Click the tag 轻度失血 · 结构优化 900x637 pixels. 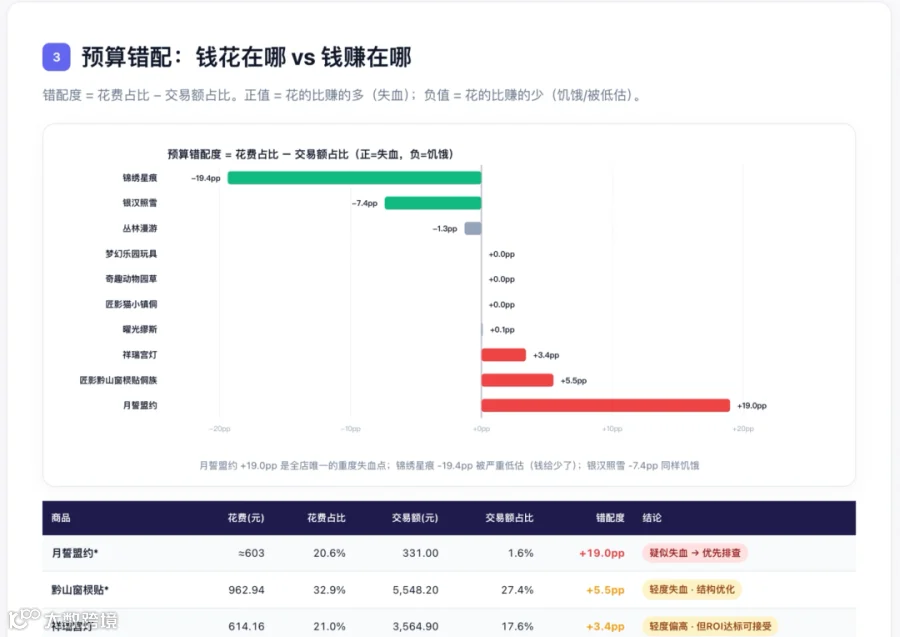point(692,589)
